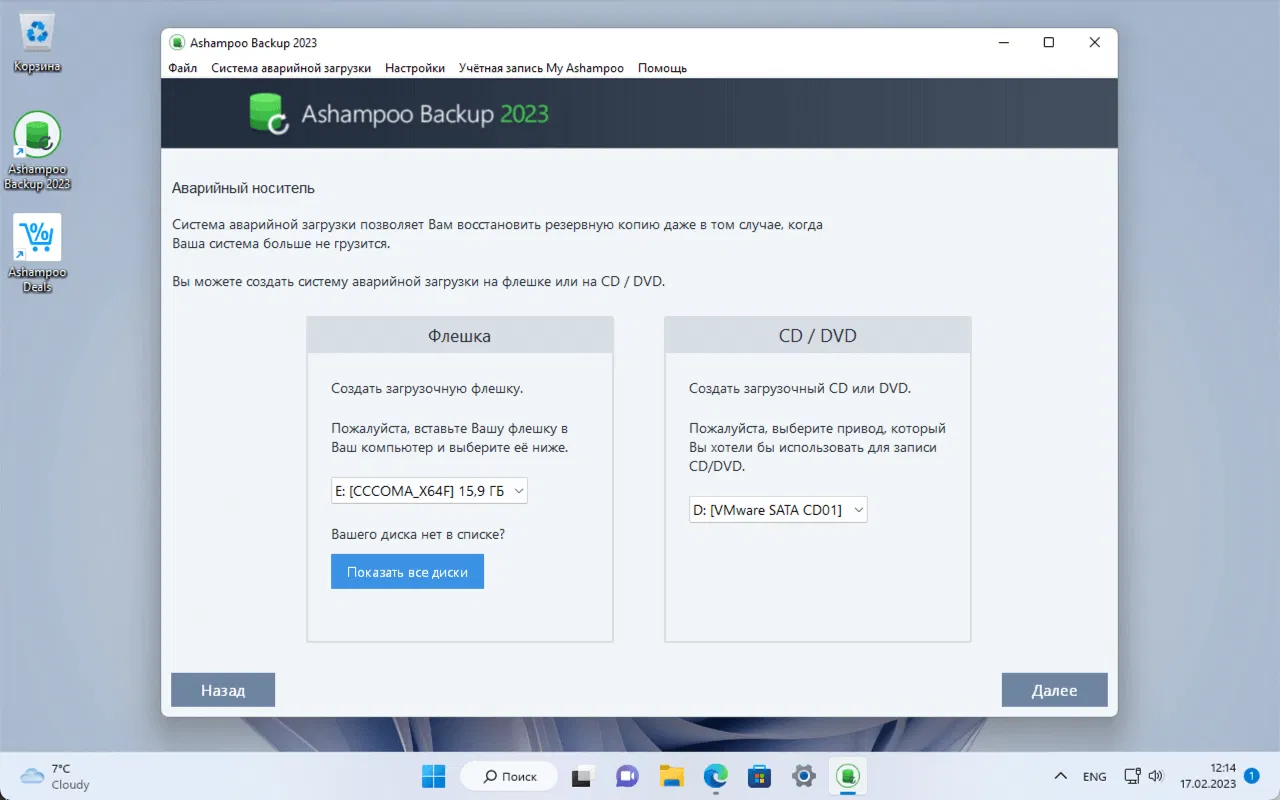Image resolution: width=1280 pixels, height=800 pixels.
Task: Open the Файл menu
Action: coord(183,68)
